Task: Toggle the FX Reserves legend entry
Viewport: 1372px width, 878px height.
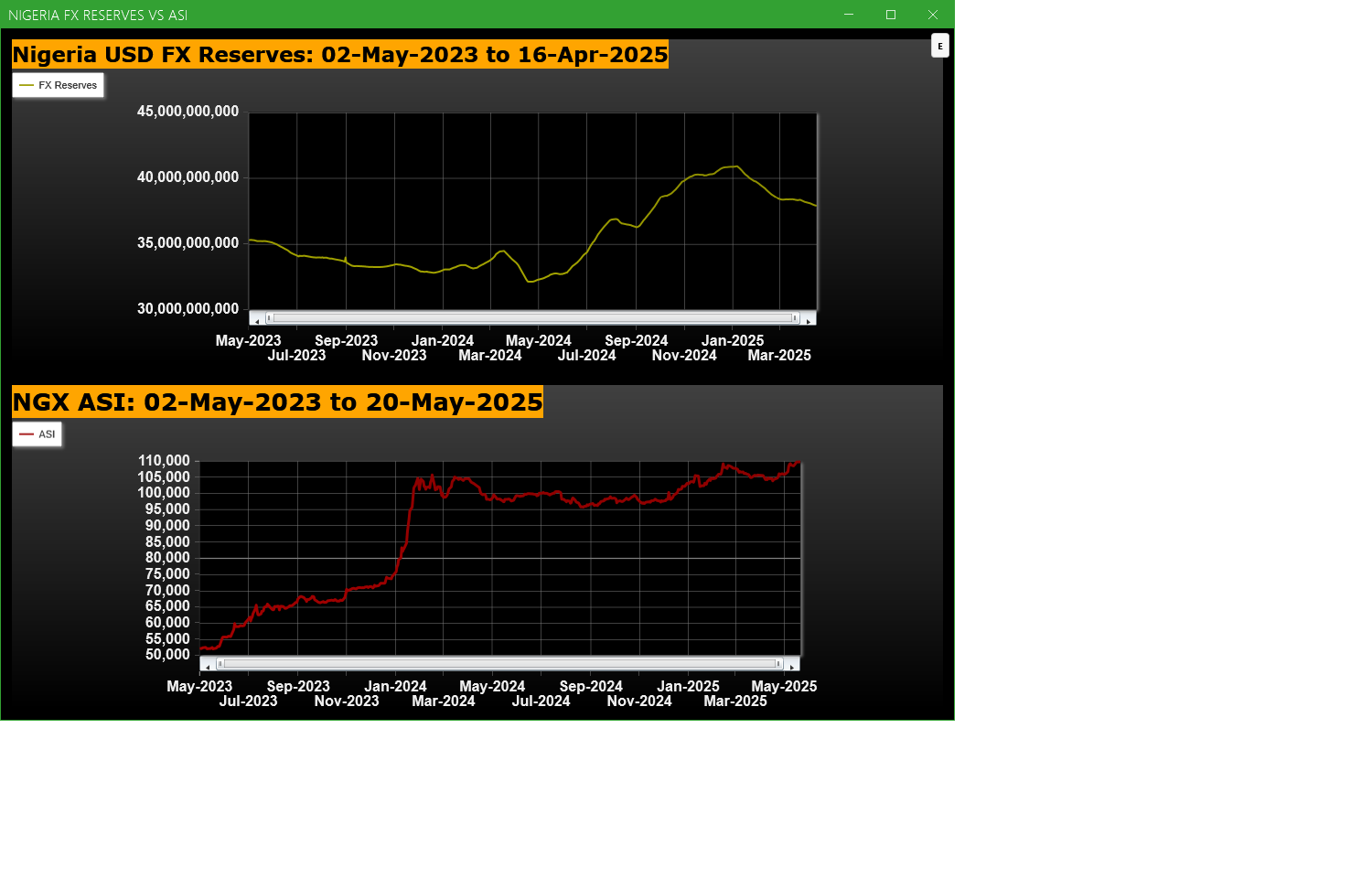Action: point(59,85)
